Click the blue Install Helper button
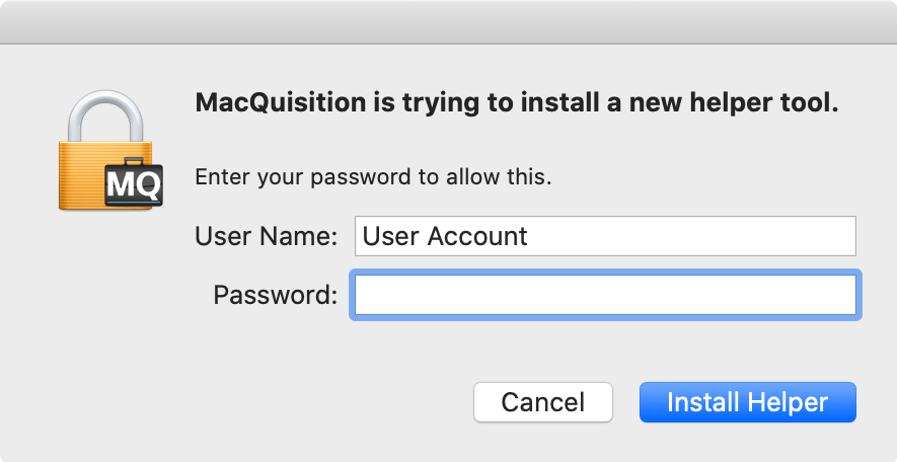The width and height of the screenshot is (897, 462). 747,402
